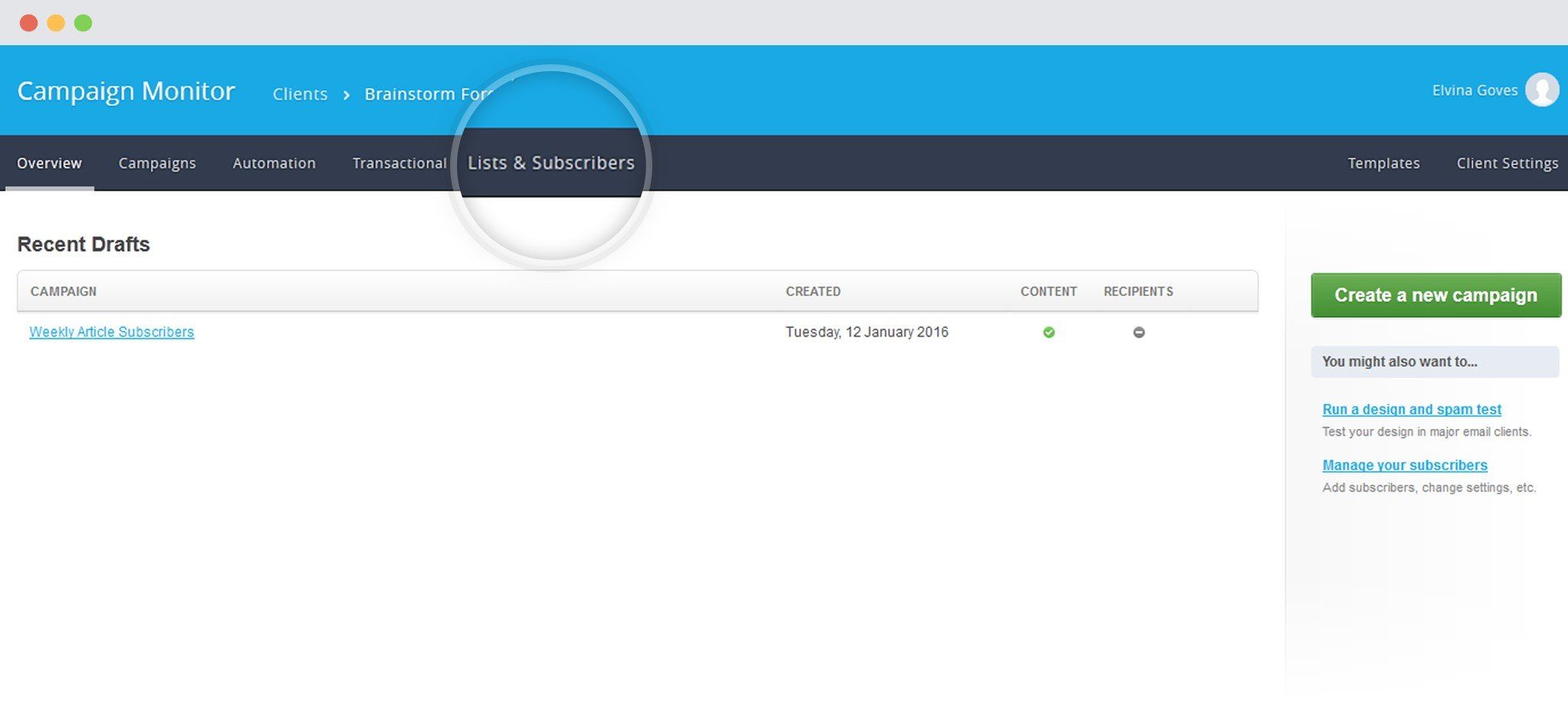Image resolution: width=1568 pixels, height=719 pixels.
Task: Click the CAMPAIGN column header
Action: [x=64, y=292]
